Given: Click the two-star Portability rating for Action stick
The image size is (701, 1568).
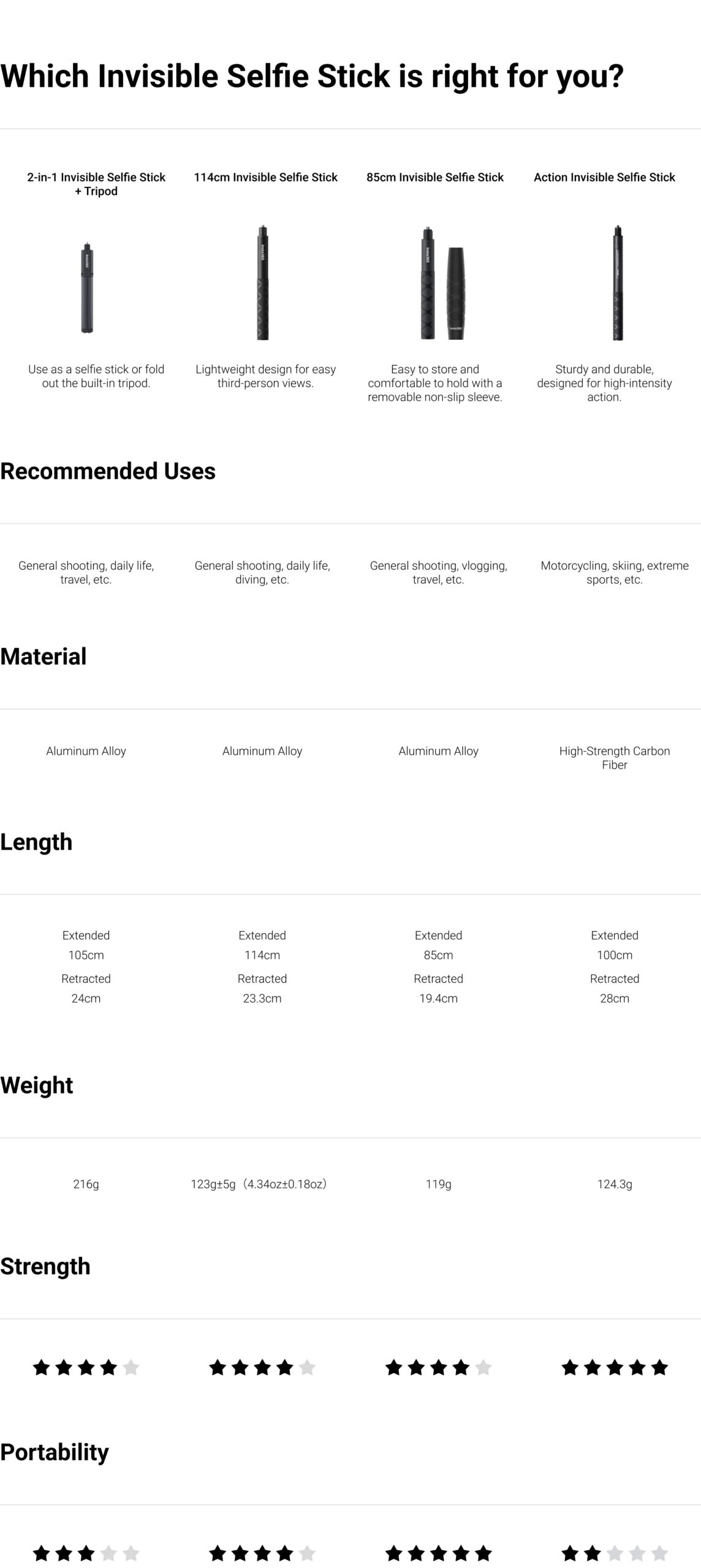Looking at the screenshot, I should [615, 1553].
